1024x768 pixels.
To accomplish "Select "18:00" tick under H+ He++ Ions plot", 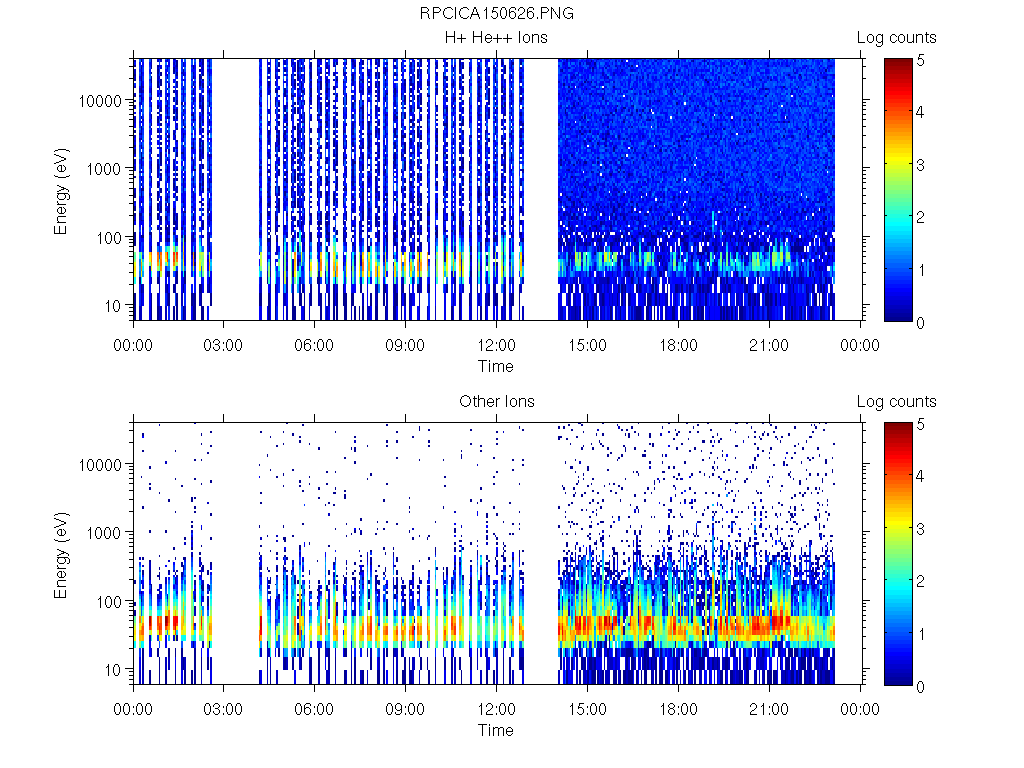I will coord(678,345).
